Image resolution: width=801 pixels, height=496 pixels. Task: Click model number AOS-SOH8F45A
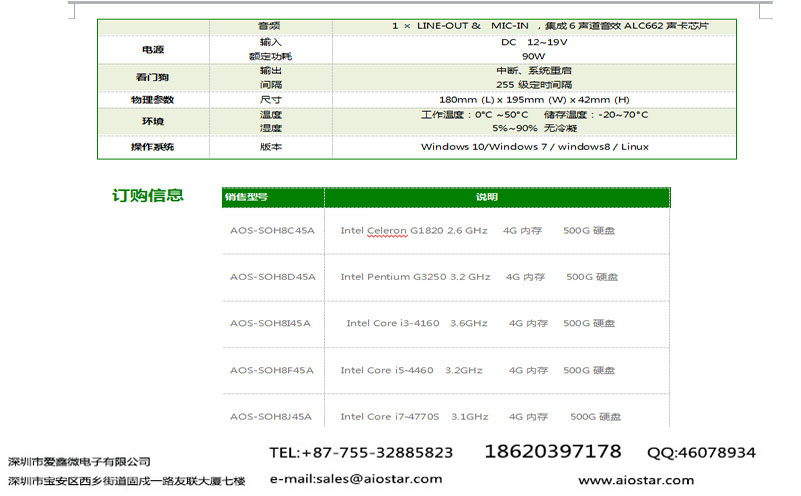(x=272, y=370)
